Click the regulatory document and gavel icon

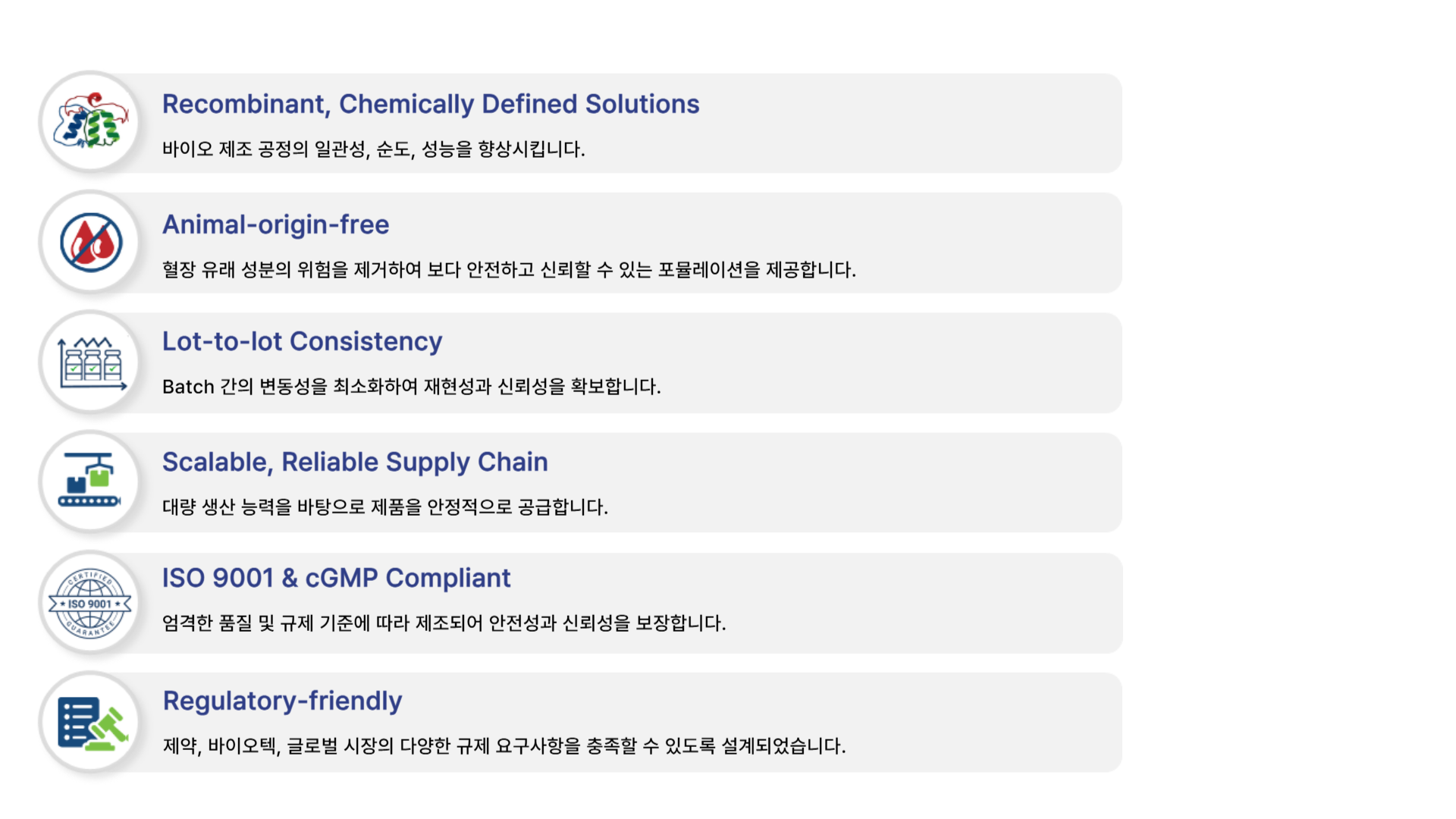[x=91, y=723]
